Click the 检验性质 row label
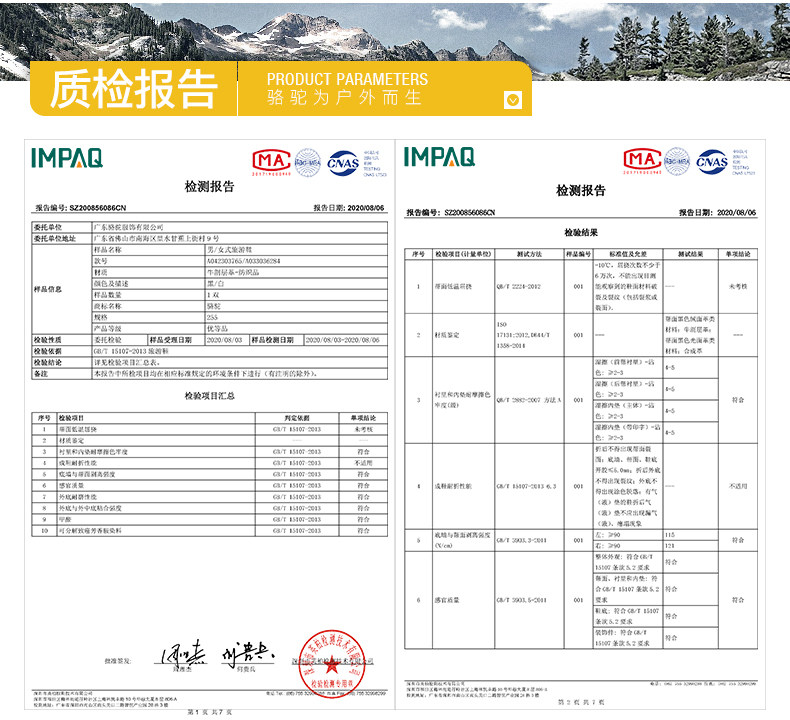The width and height of the screenshot is (790, 720). tap(47, 340)
